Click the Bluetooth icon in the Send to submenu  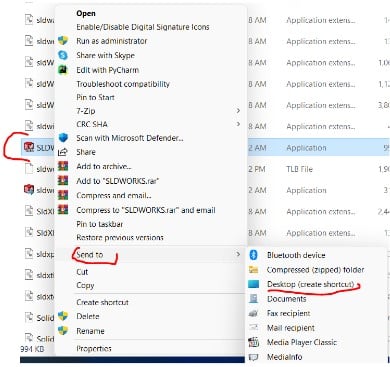pos(254,255)
